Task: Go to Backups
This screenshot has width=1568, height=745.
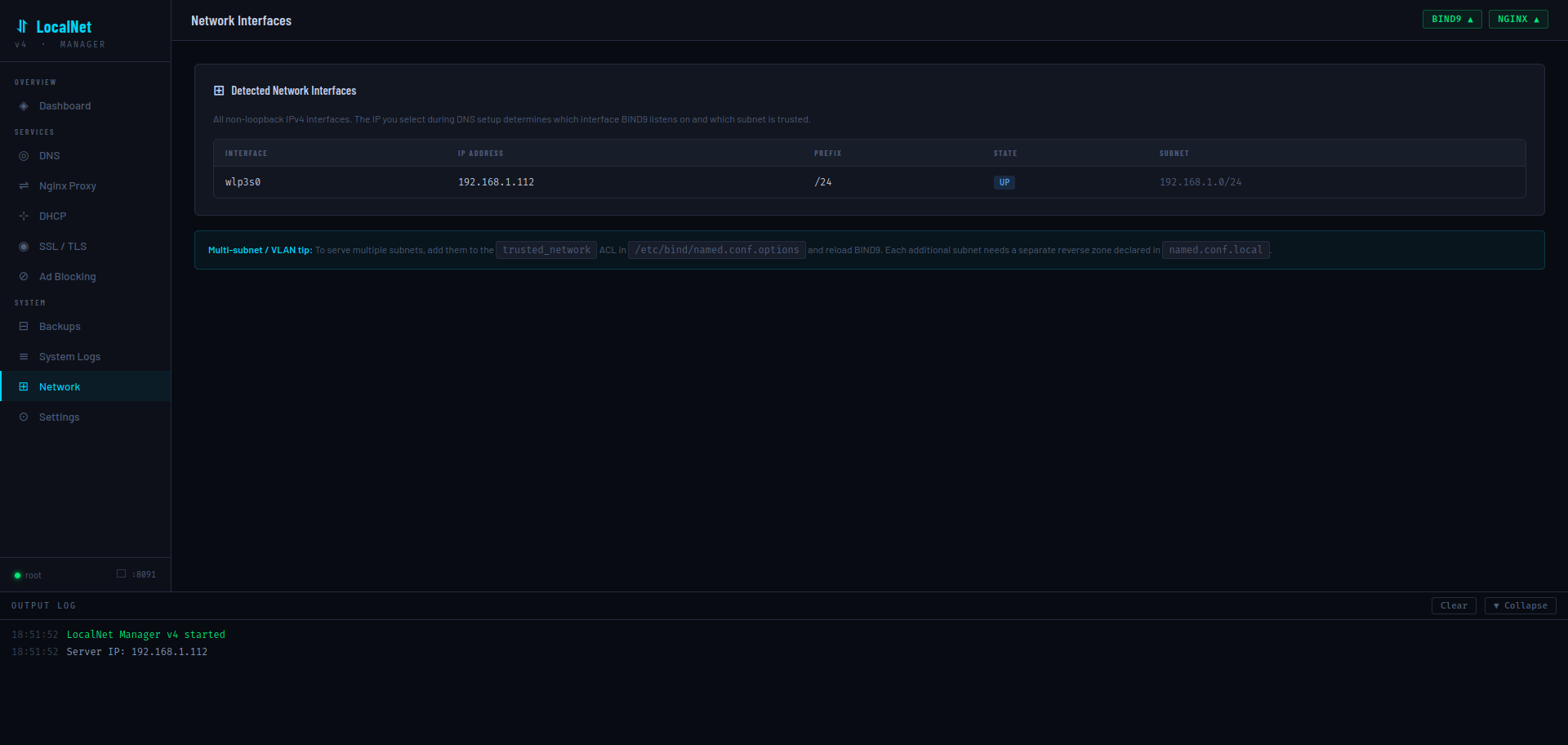Action: click(x=86, y=327)
